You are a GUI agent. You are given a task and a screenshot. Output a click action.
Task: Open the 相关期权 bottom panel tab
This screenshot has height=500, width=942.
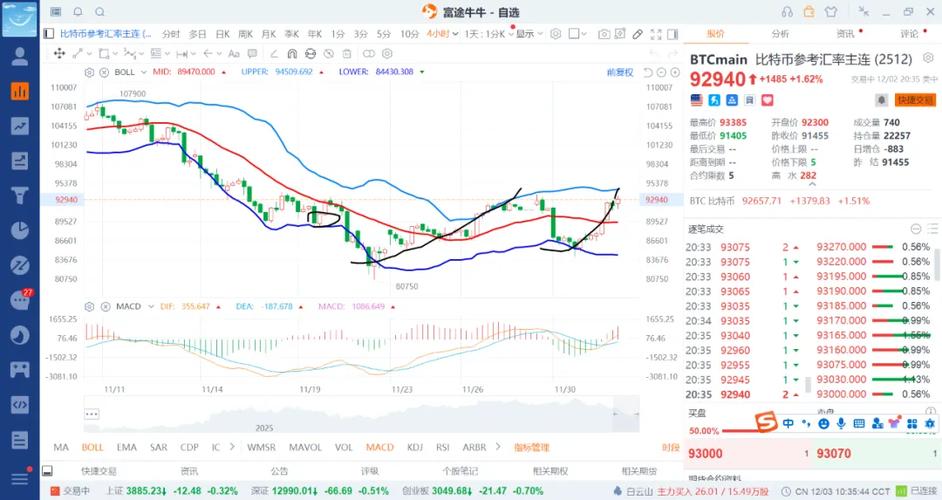(x=550, y=471)
